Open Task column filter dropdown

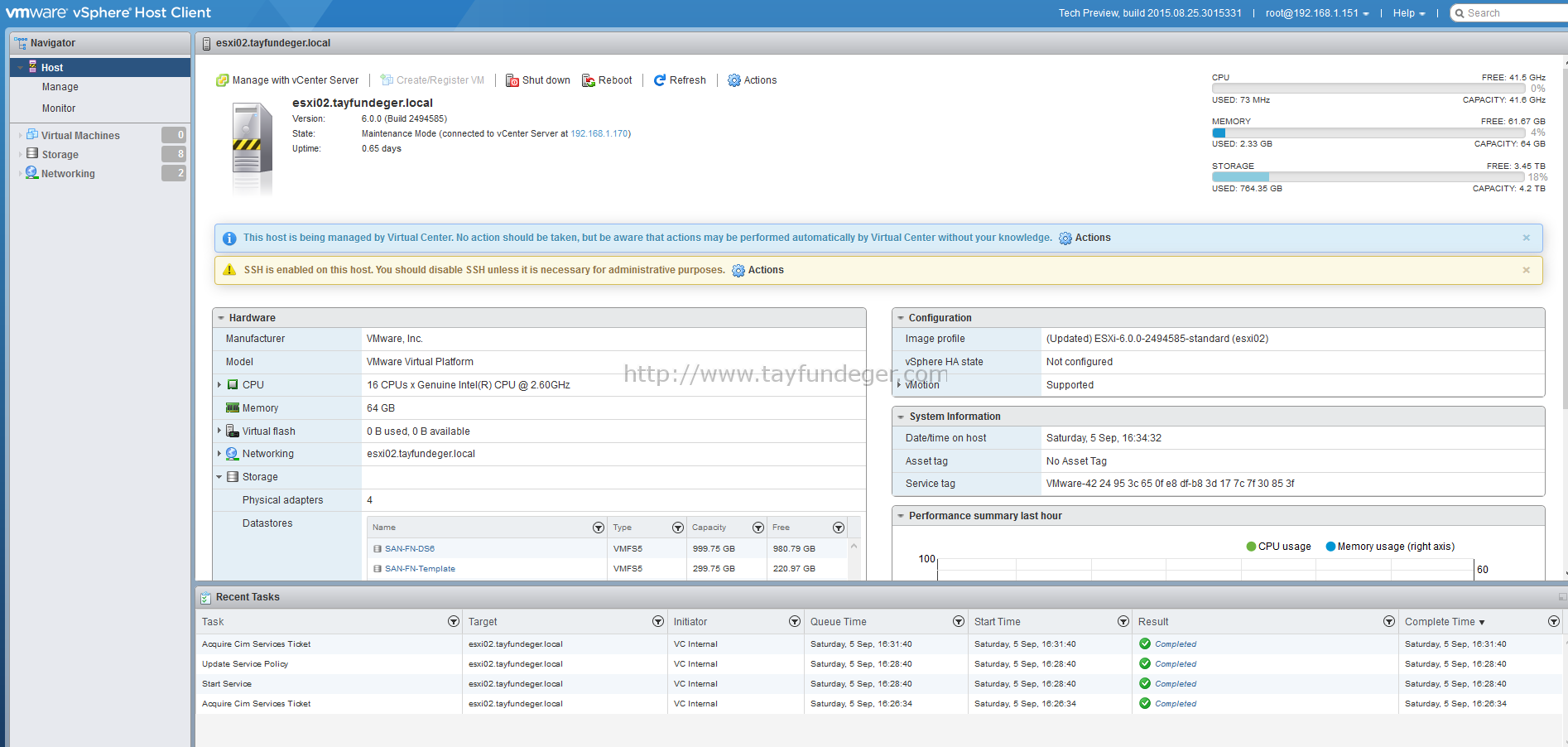(454, 621)
